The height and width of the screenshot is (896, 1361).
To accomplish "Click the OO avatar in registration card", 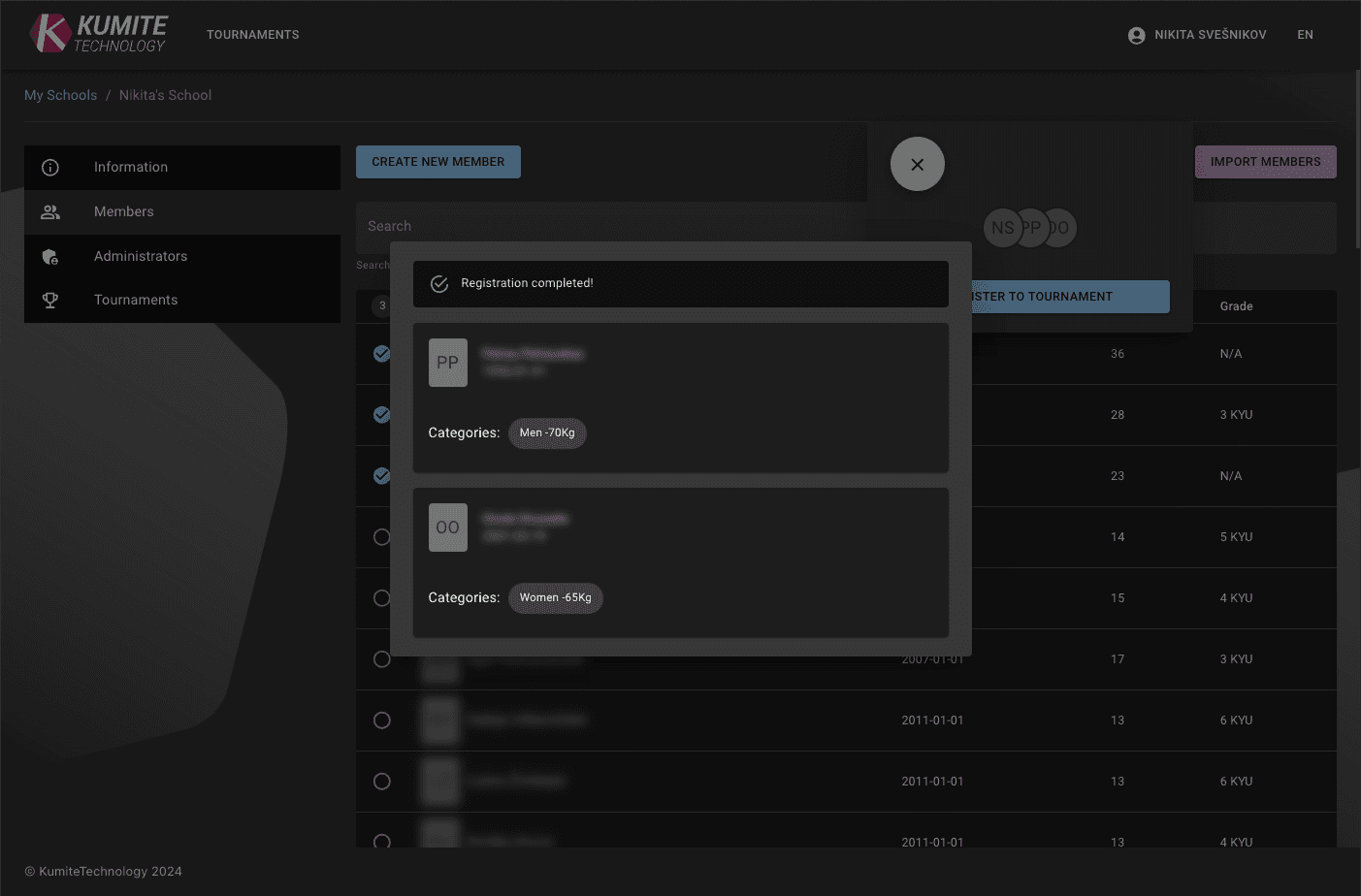I will pos(447,528).
